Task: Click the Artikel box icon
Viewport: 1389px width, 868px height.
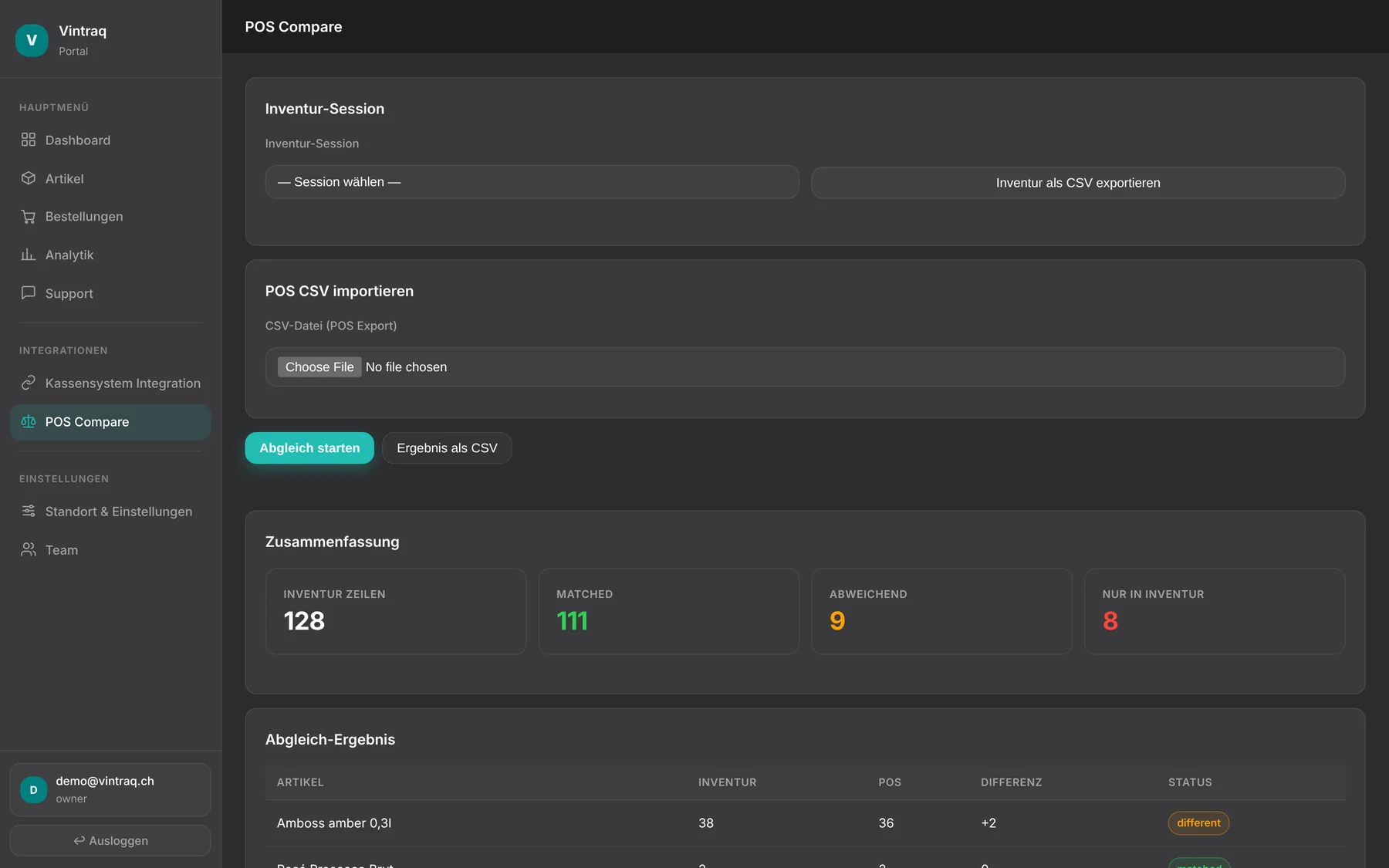Action: click(x=29, y=178)
